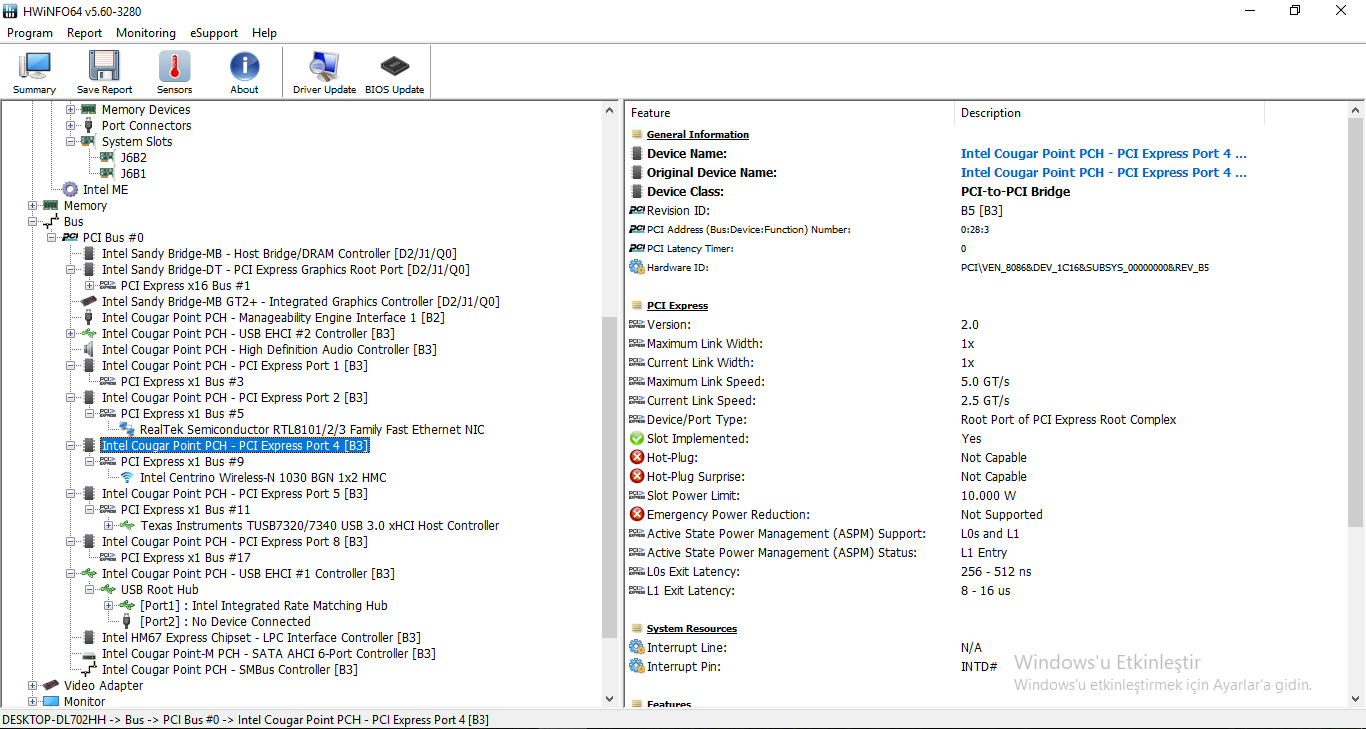1366x729 pixels.
Task: Click red X icon beside Hot-Plug Surprise
Action: tap(637, 476)
